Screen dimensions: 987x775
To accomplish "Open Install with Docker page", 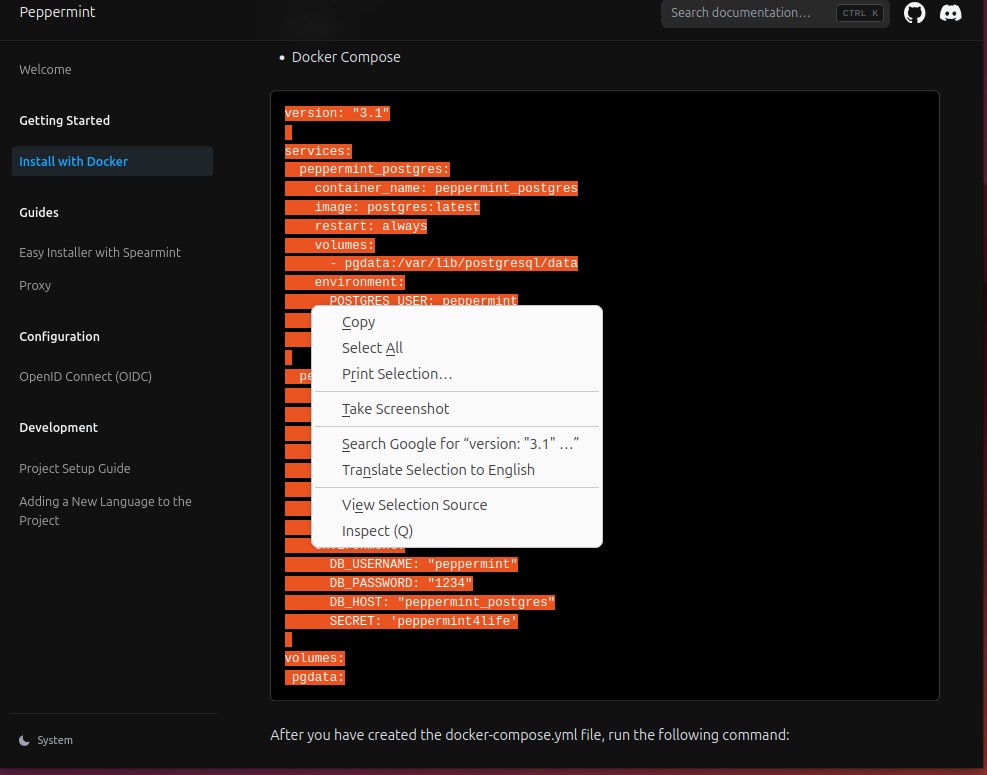I will pyautogui.click(x=112, y=161).
